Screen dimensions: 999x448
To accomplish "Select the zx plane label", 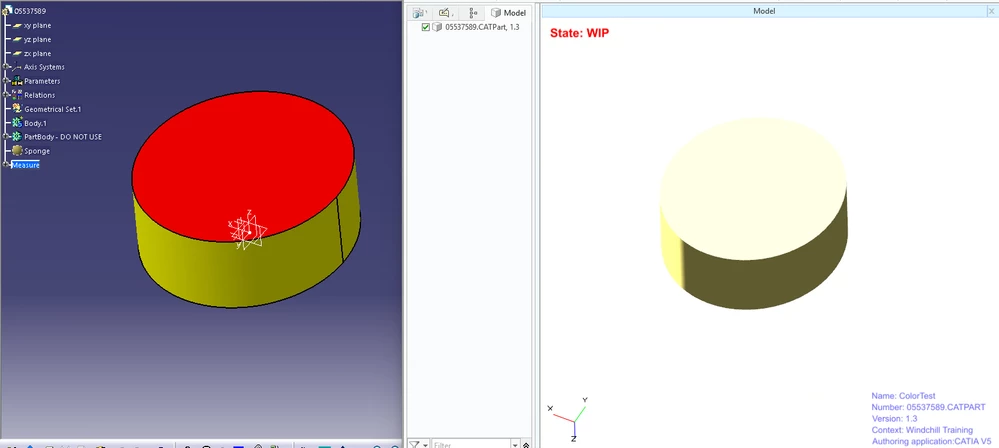I will [38, 54].
